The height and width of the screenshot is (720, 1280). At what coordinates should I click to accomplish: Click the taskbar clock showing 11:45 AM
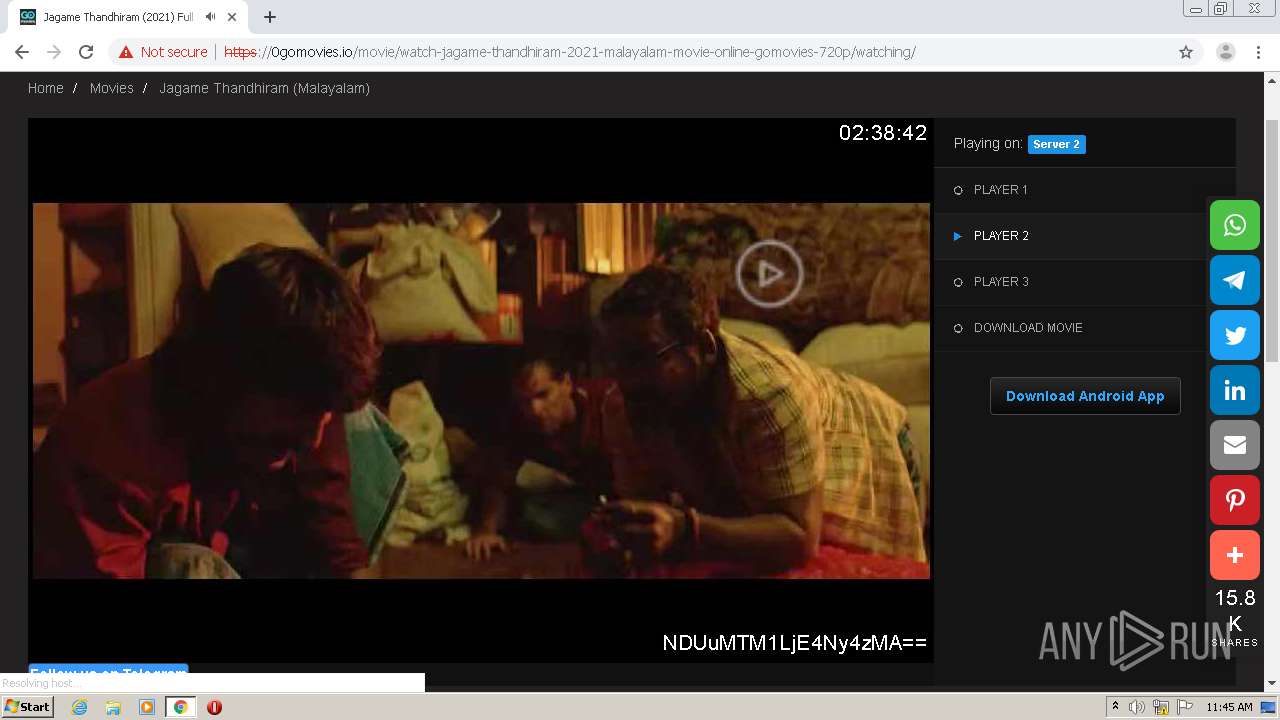[x=1229, y=707]
